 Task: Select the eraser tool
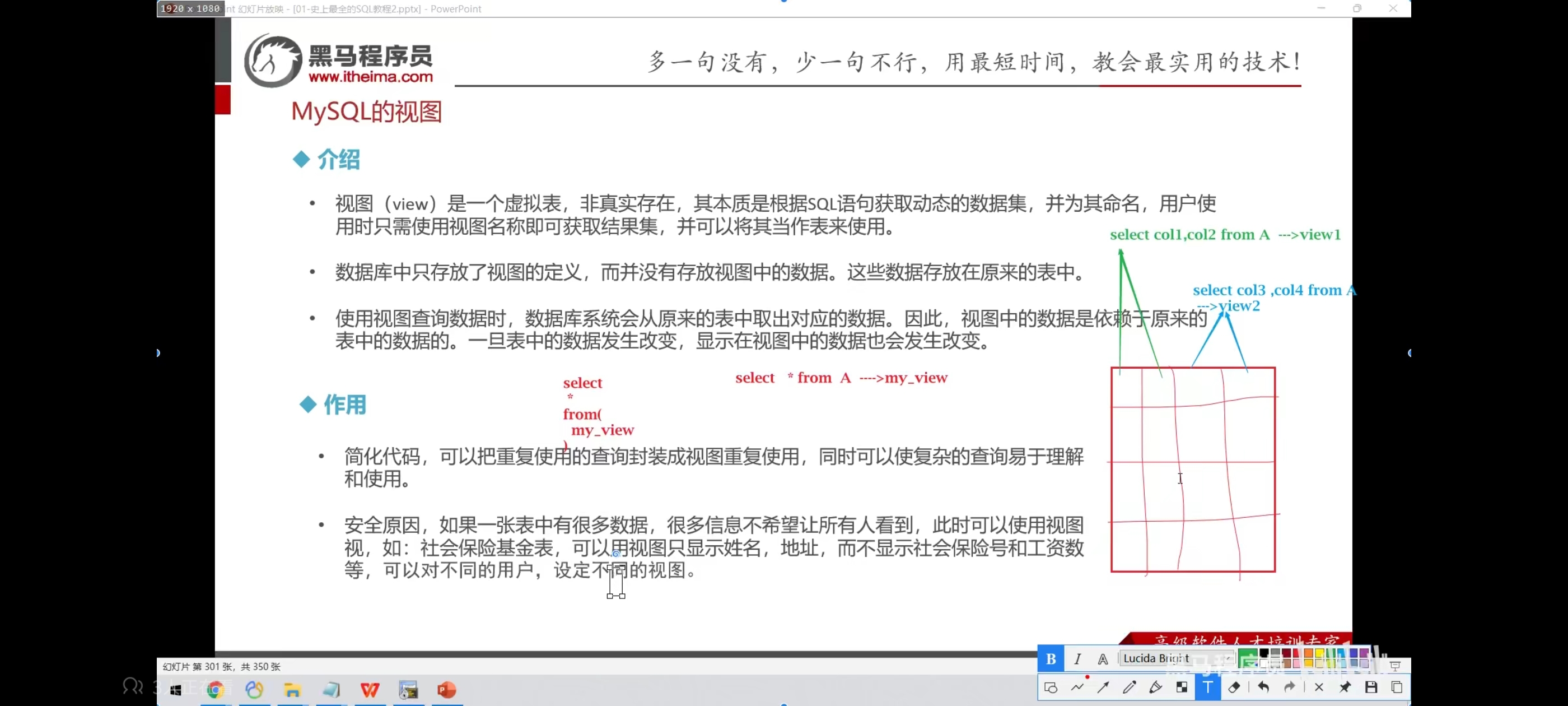[1234, 687]
